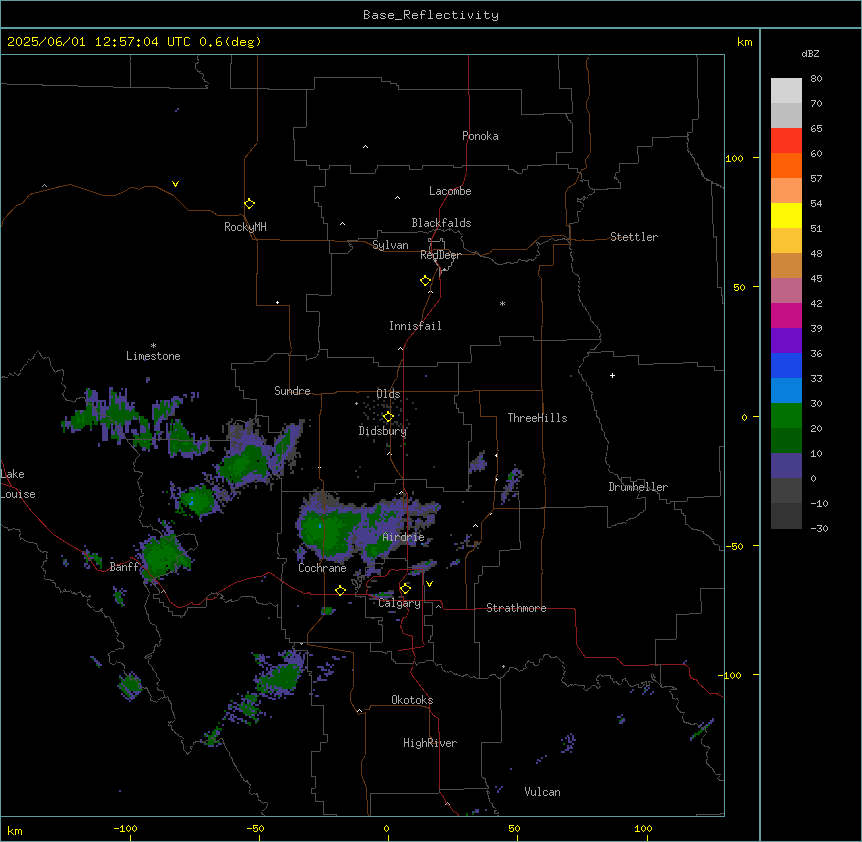Click the 80 dBZ white color swatch
The height and width of the screenshot is (842, 862).
[x=786, y=91]
